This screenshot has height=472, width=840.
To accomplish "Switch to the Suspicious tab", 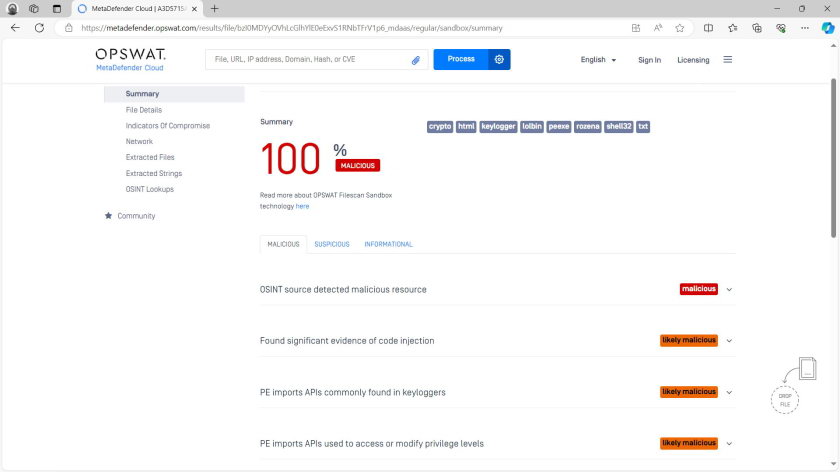I will tap(331, 244).
